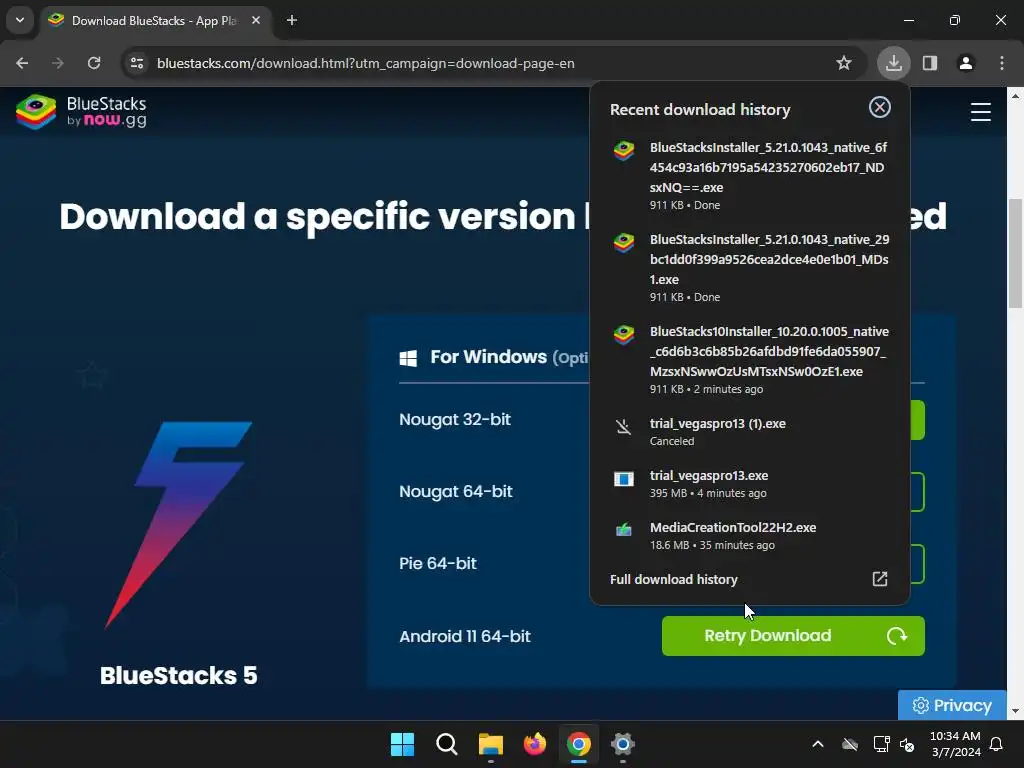Click the BlueStacks by now.gg logo

82,112
